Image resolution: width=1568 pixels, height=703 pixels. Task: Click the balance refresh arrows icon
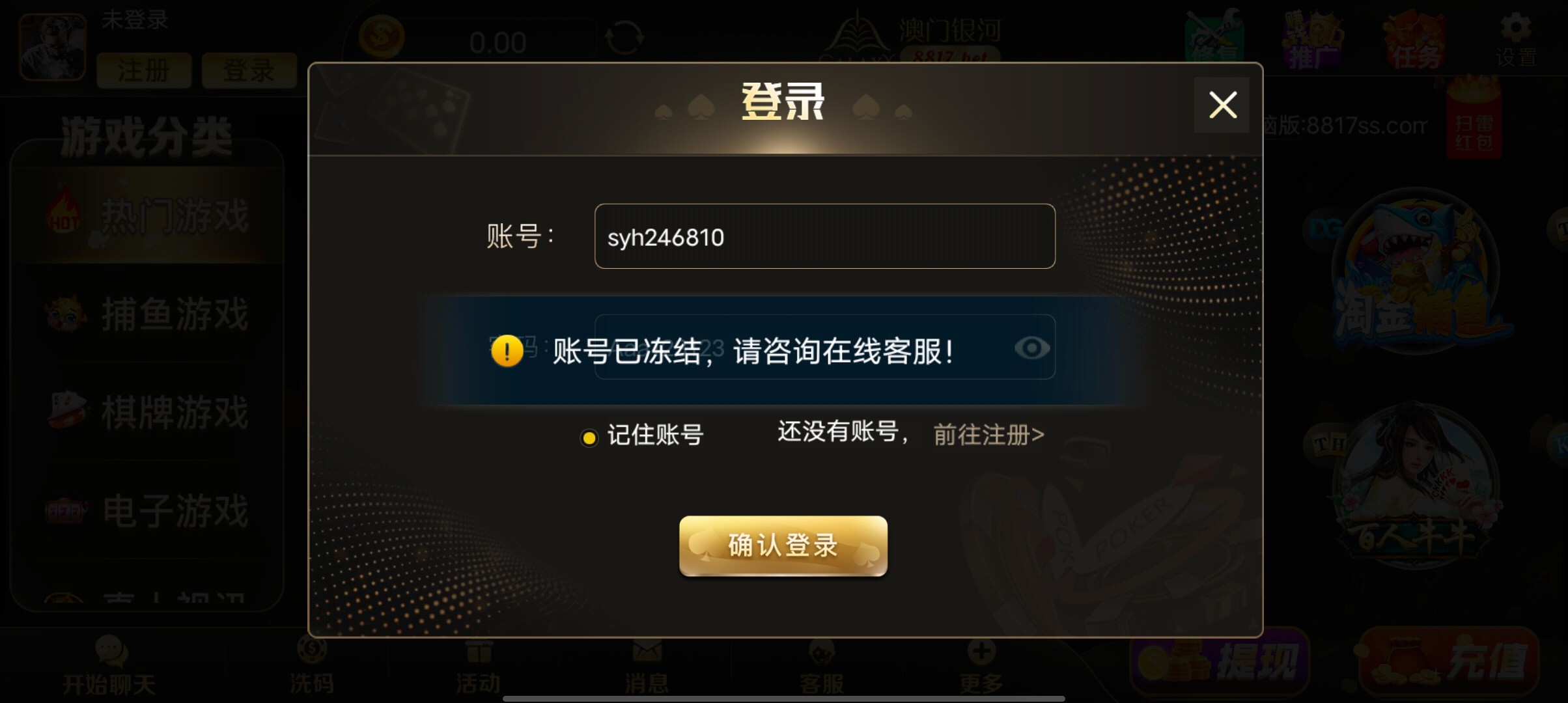tap(624, 38)
